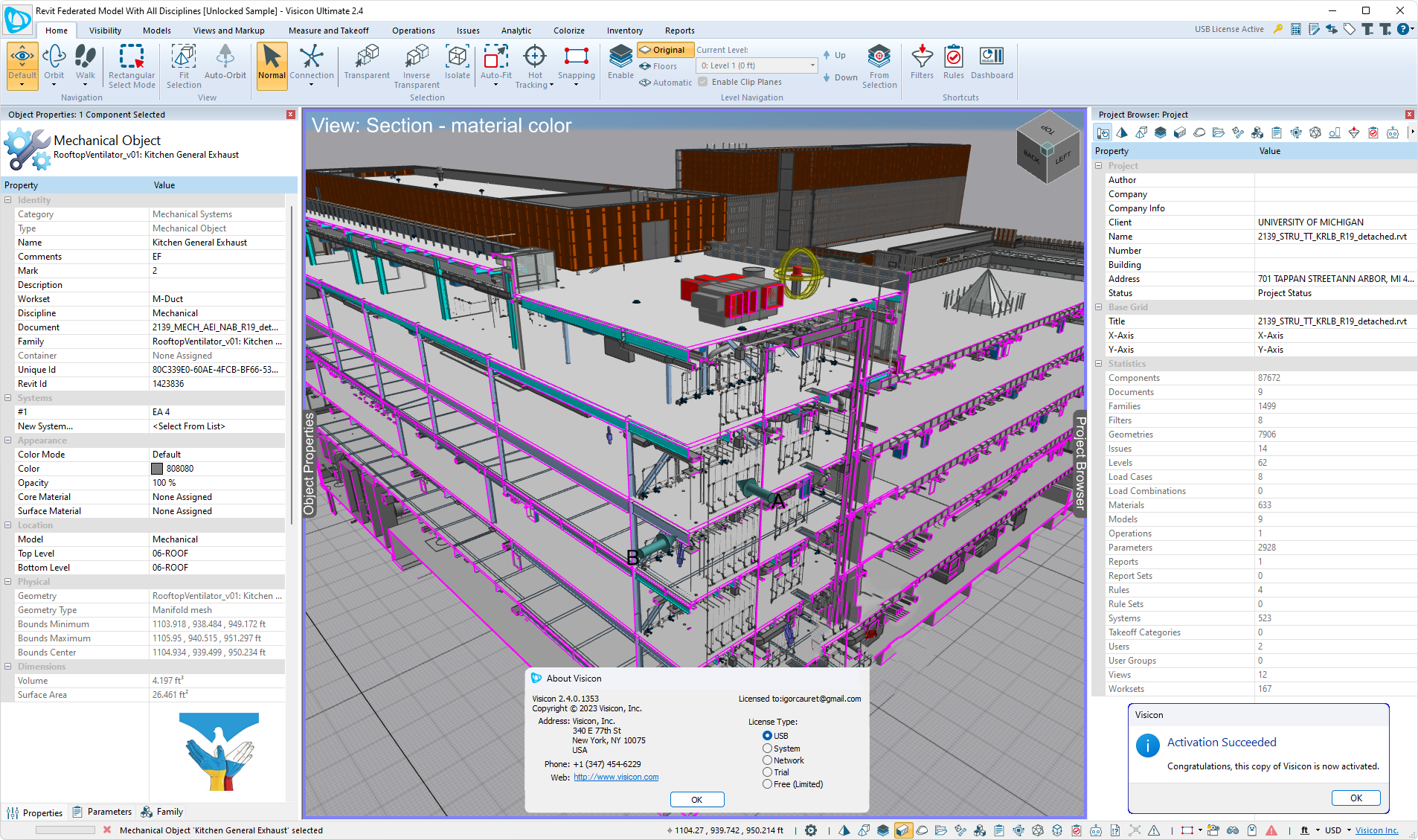Toggle Enable Clip Planes checkbox
Screen dimensions: 1418x840
click(x=702, y=82)
